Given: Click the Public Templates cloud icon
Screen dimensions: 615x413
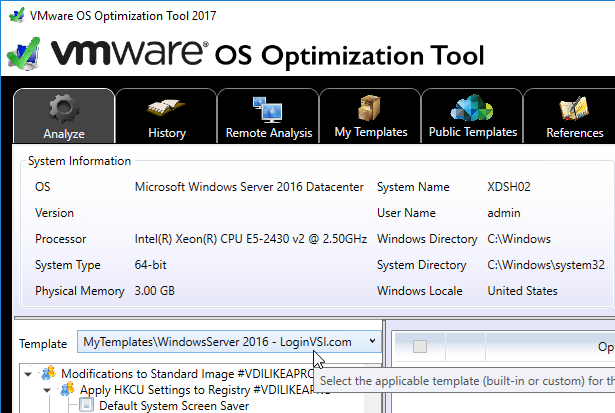Looking at the screenshot, I should coord(472,107).
